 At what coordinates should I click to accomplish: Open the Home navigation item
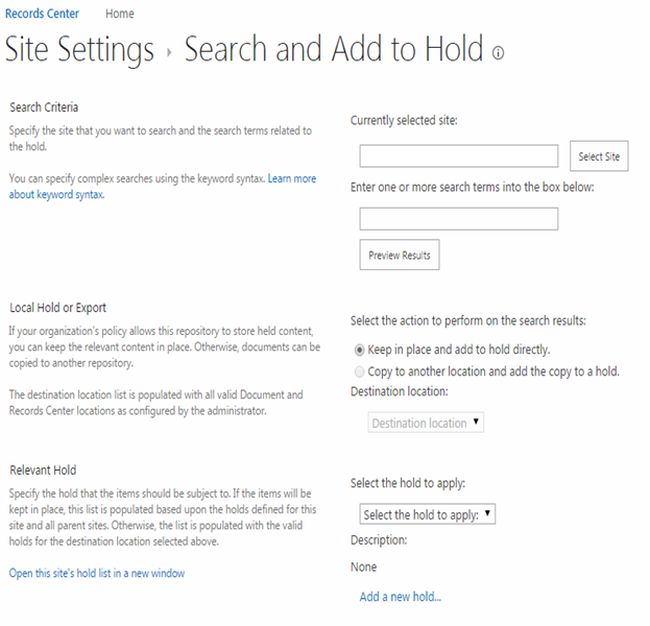pyautogui.click(x=120, y=14)
